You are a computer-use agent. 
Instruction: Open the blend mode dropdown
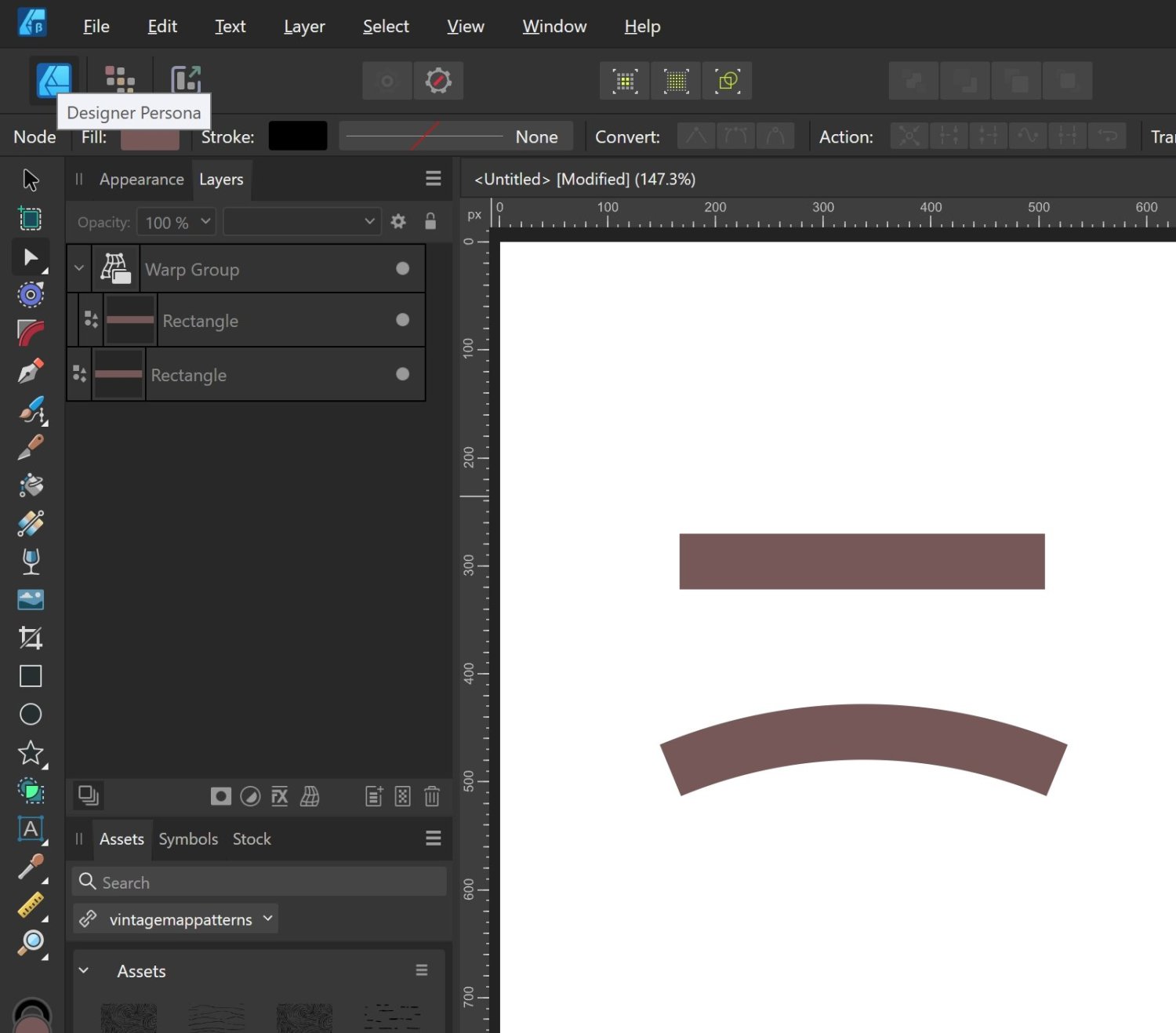(302, 221)
